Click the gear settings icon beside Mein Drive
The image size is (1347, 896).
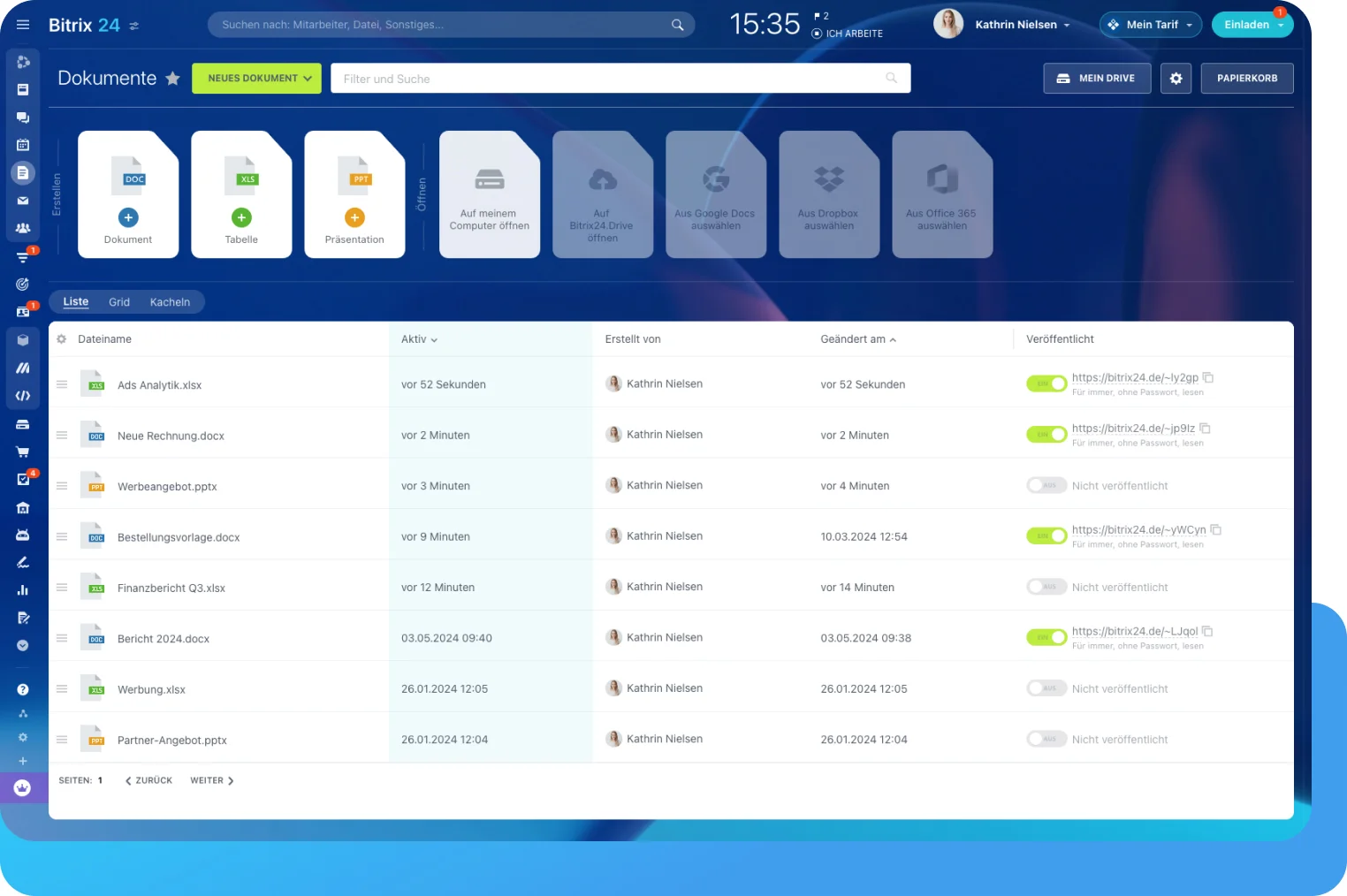coord(1176,79)
